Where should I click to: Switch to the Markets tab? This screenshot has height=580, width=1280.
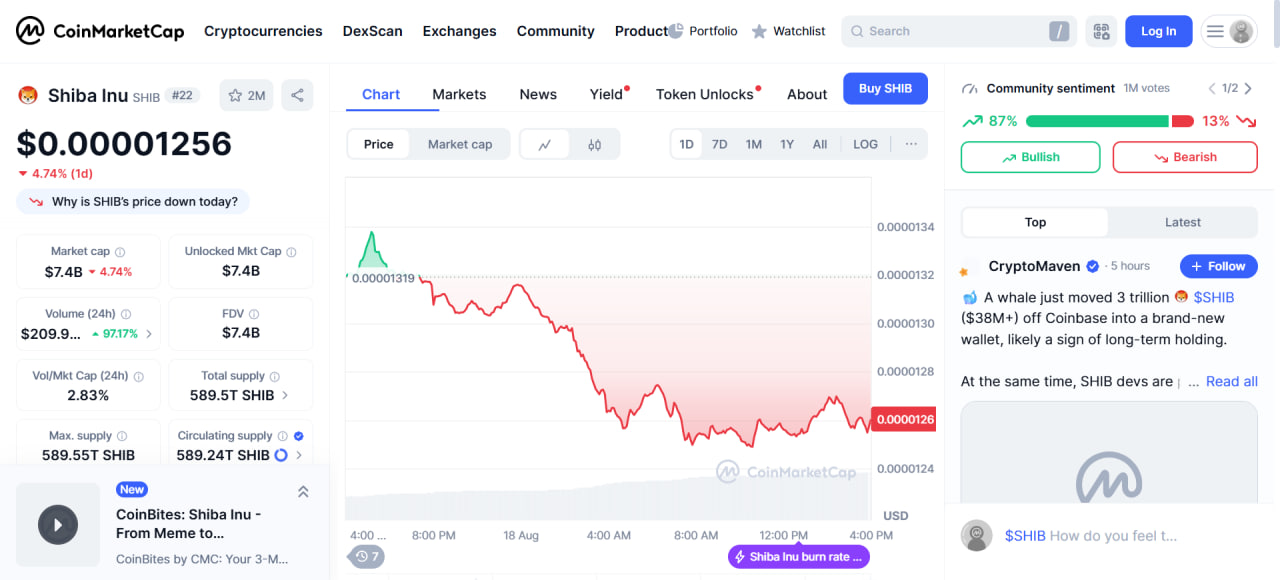pyautogui.click(x=459, y=94)
